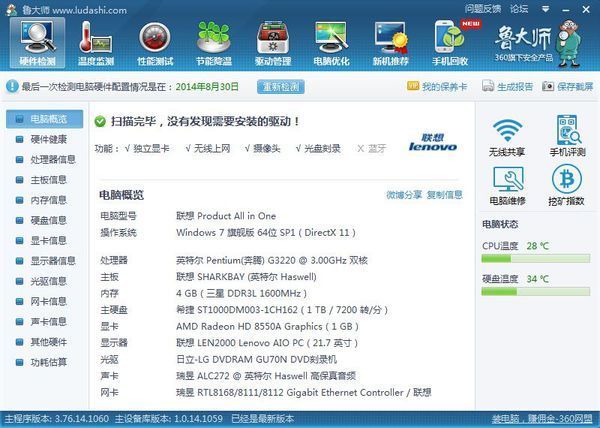Select 处理器信息 in the left sidebar
This screenshot has width=600, height=428.
tap(52, 159)
